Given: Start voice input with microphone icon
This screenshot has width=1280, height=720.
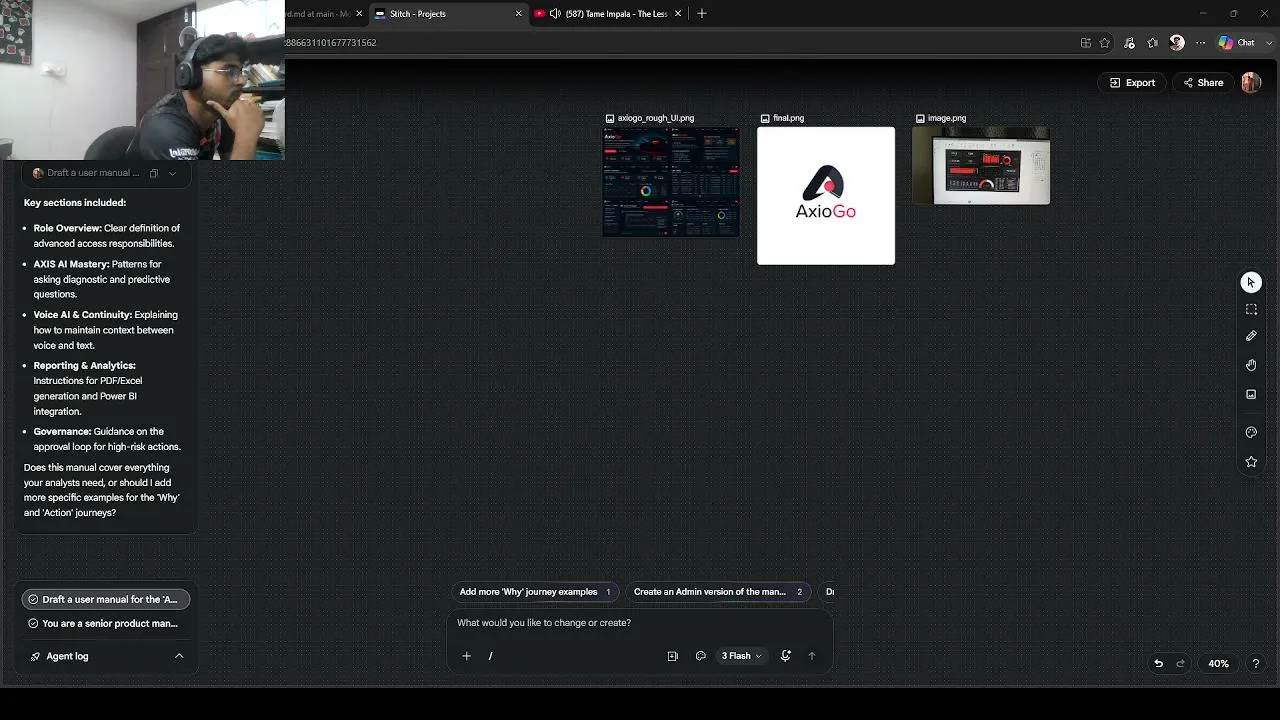Looking at the screenshot, I should tap(785, 656).
